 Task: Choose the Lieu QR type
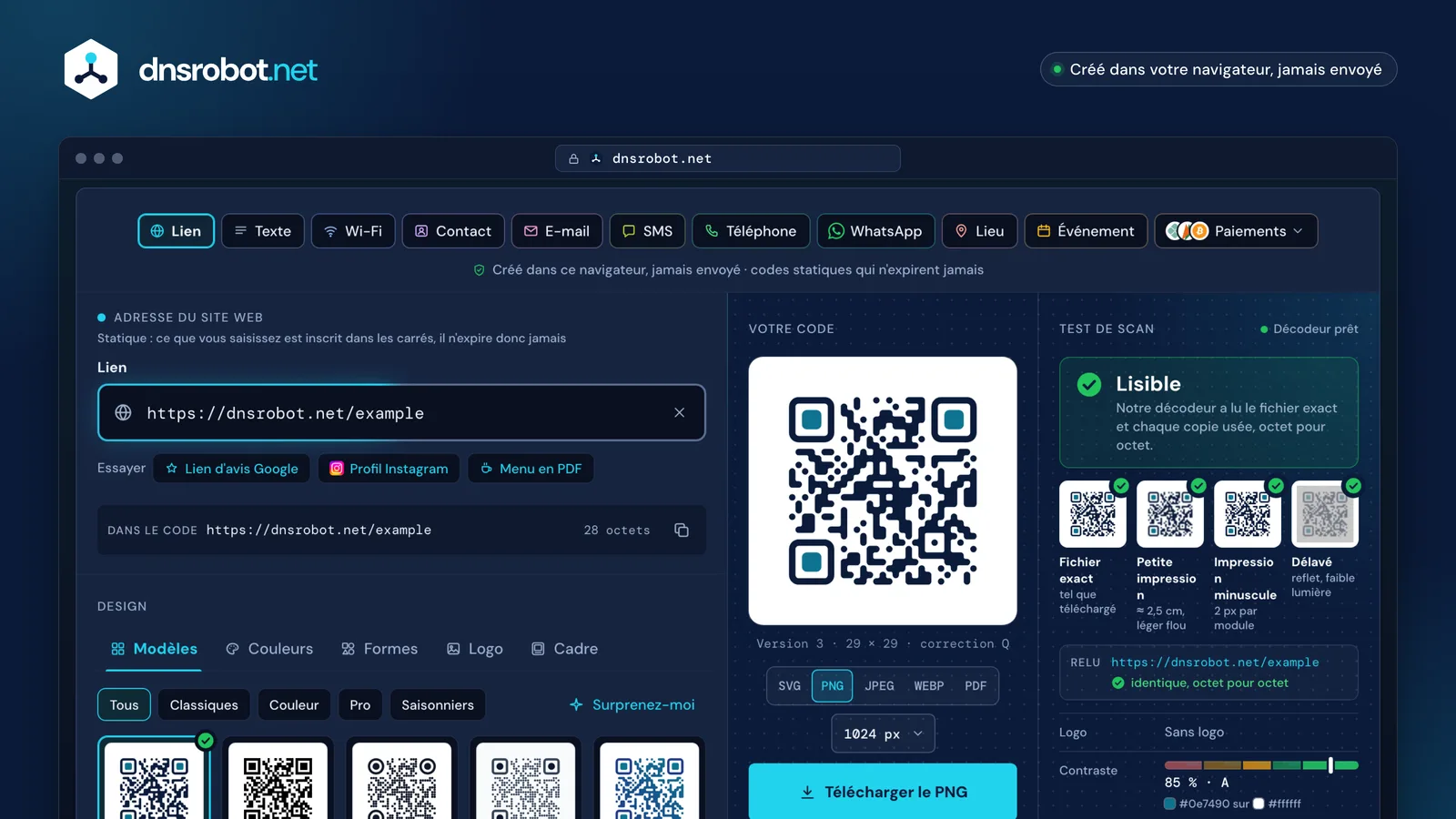click(x=979, y=231)
